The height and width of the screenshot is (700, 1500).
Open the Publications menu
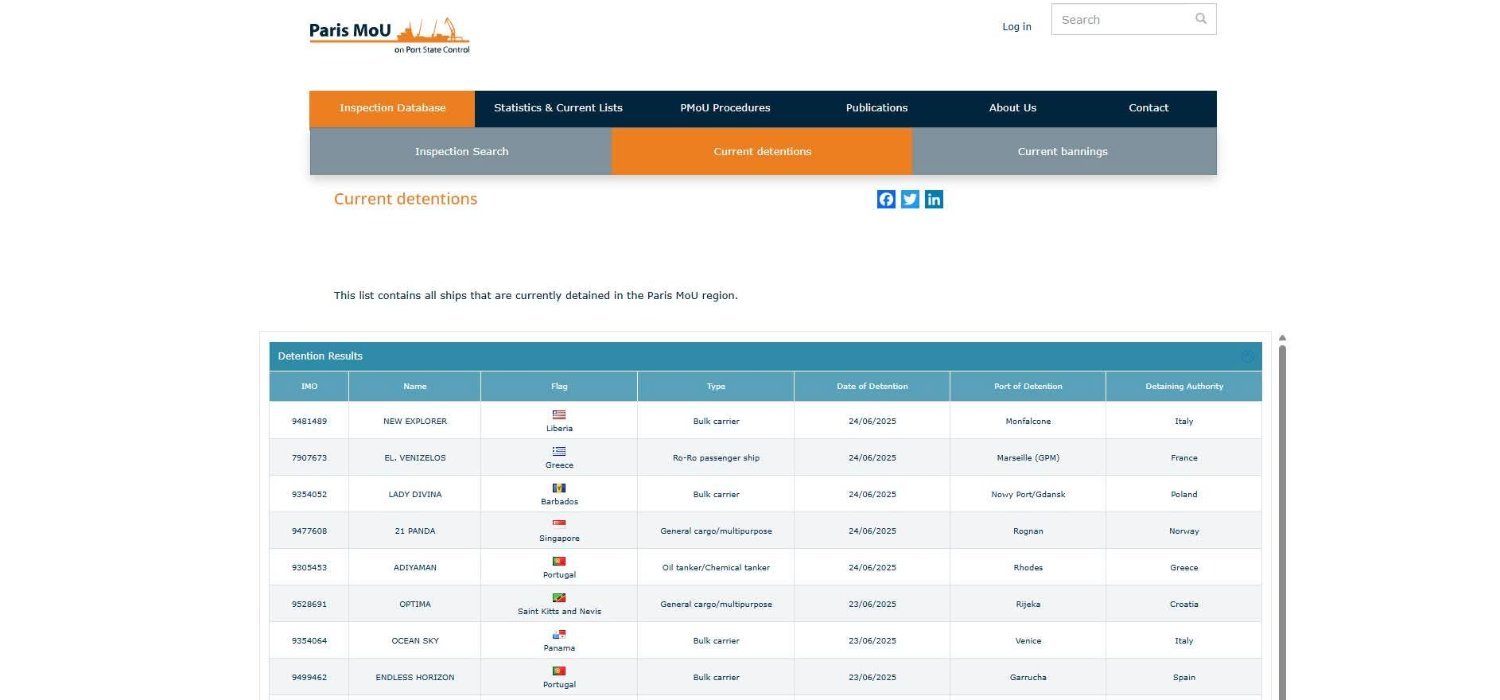coord(877,108)
